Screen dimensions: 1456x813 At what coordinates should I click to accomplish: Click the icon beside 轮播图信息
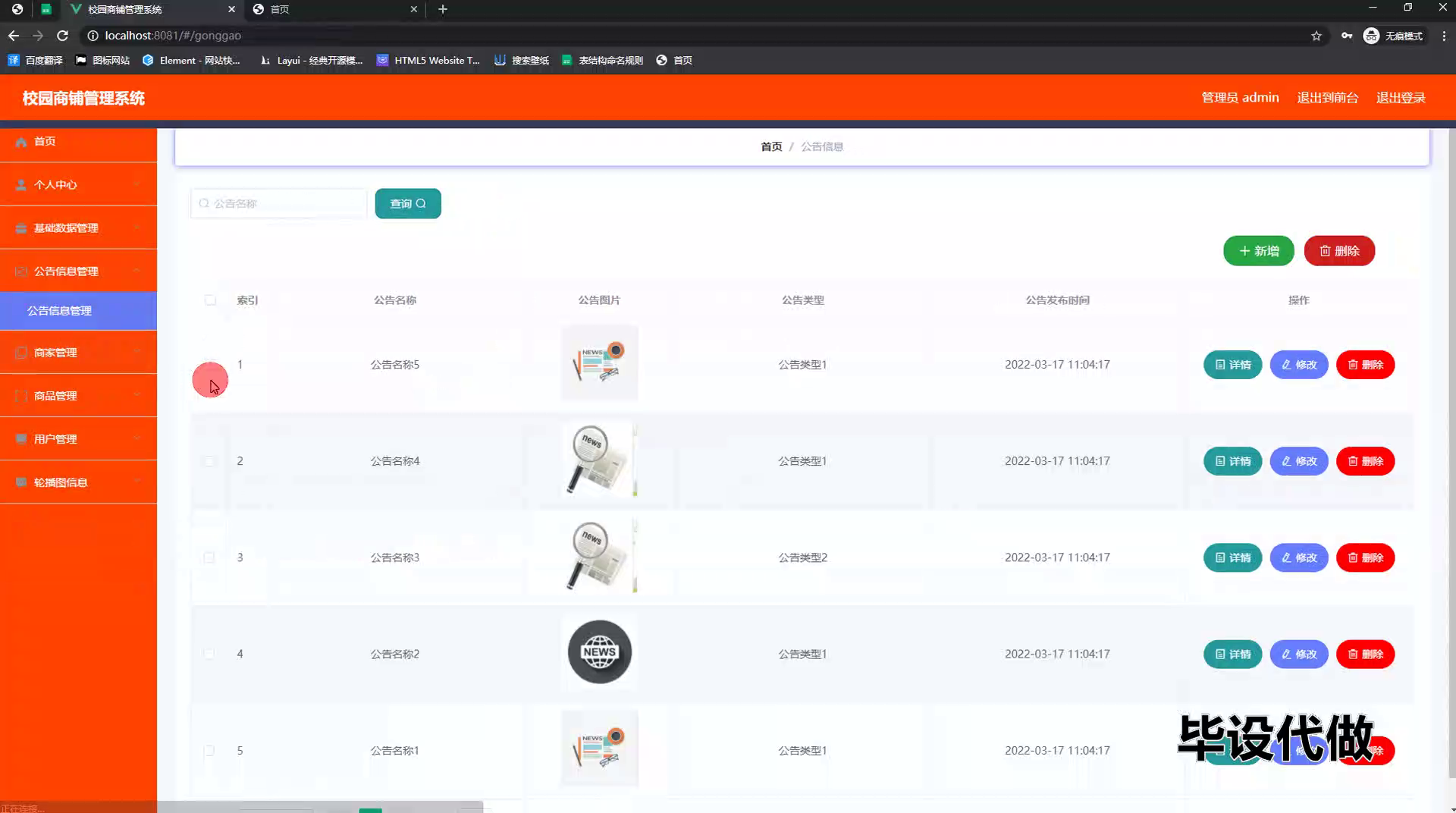tap(21, 482)
